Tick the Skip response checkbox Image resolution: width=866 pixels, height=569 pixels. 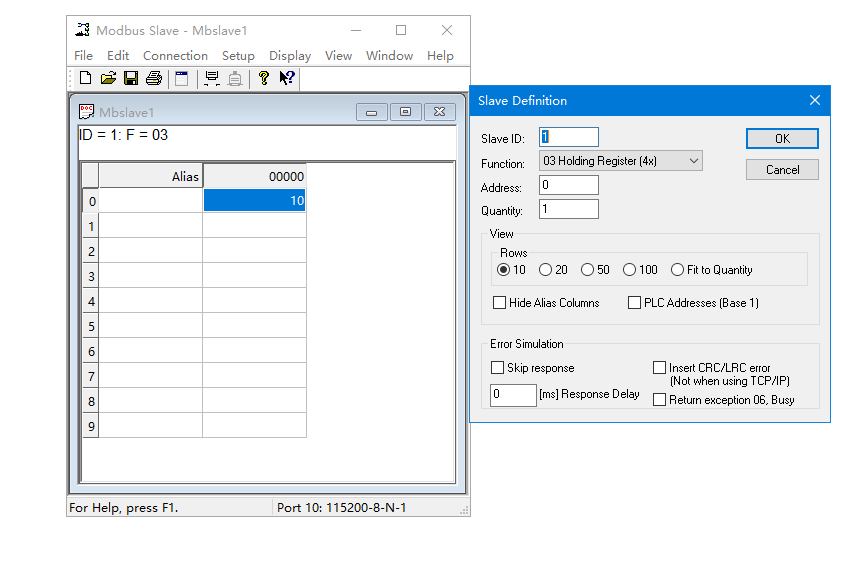tap(498, 368)
